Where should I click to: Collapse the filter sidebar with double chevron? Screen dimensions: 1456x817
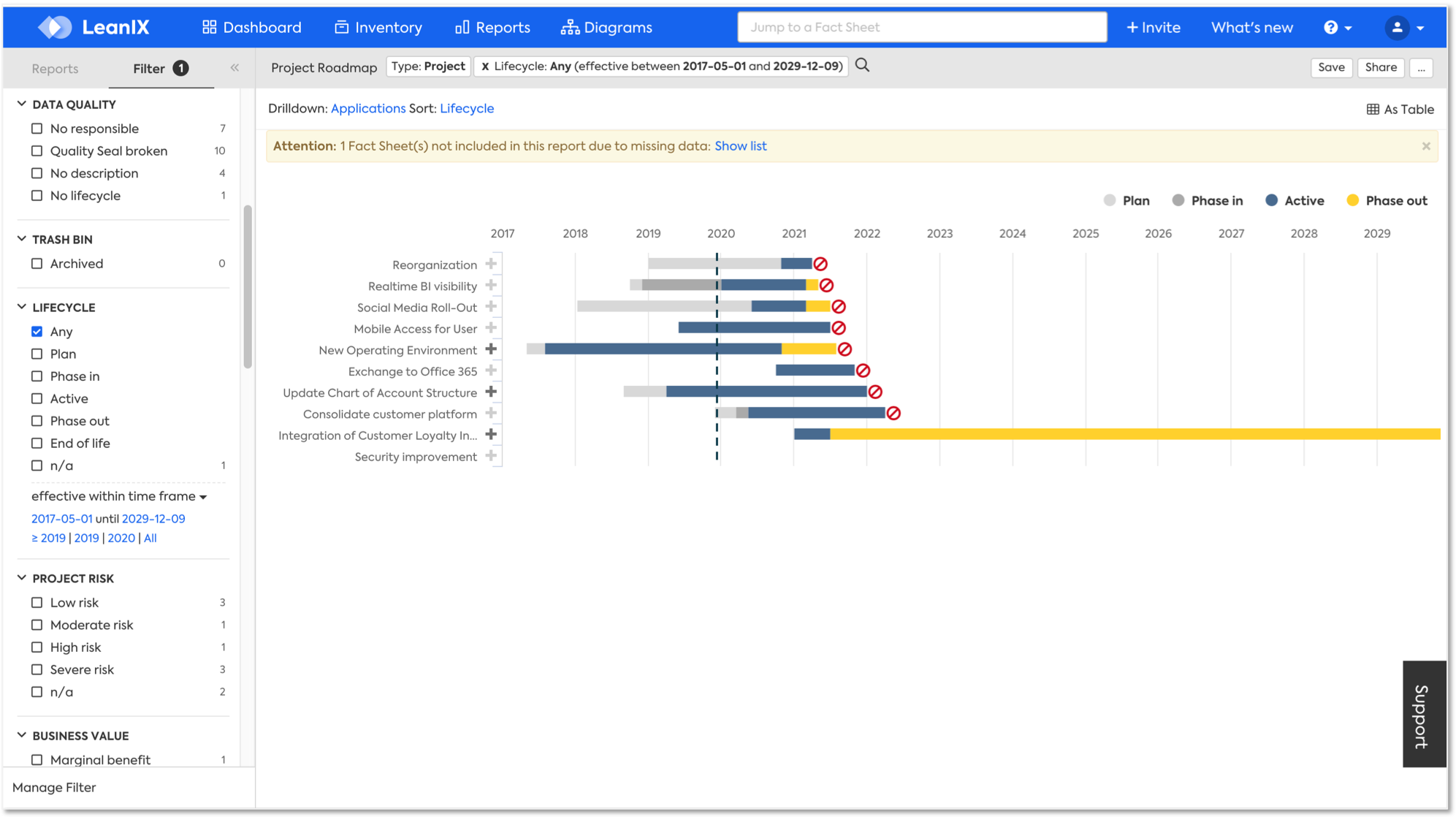(x=235, y=68)
